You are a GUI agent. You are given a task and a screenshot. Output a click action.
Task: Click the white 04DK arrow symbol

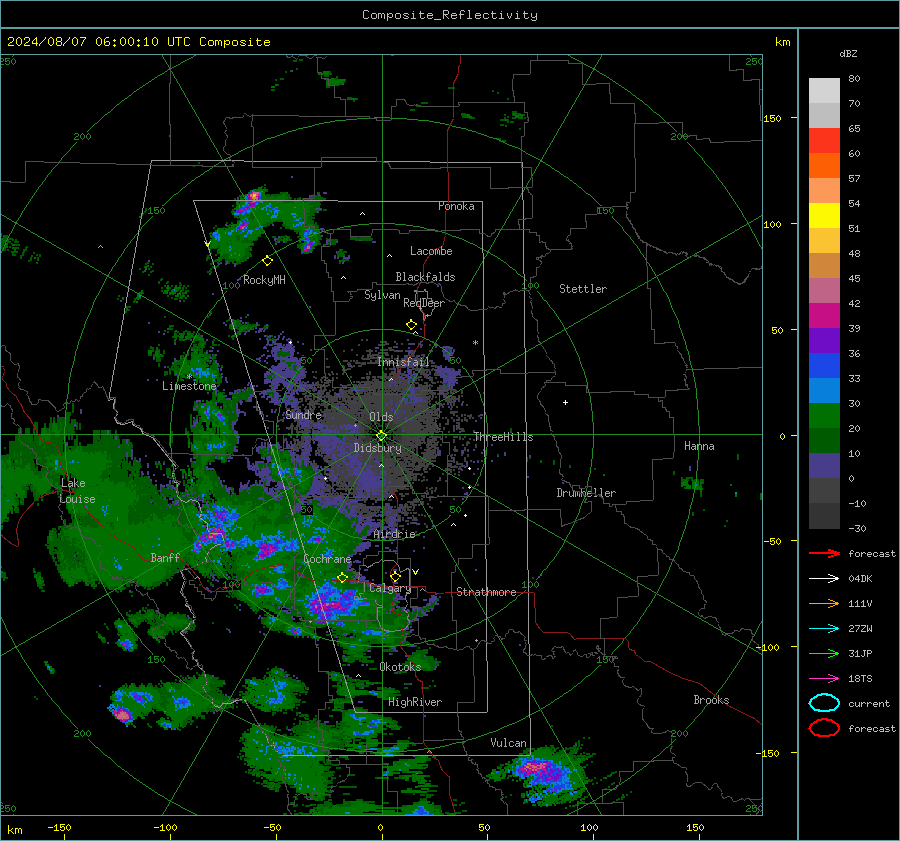824,578
